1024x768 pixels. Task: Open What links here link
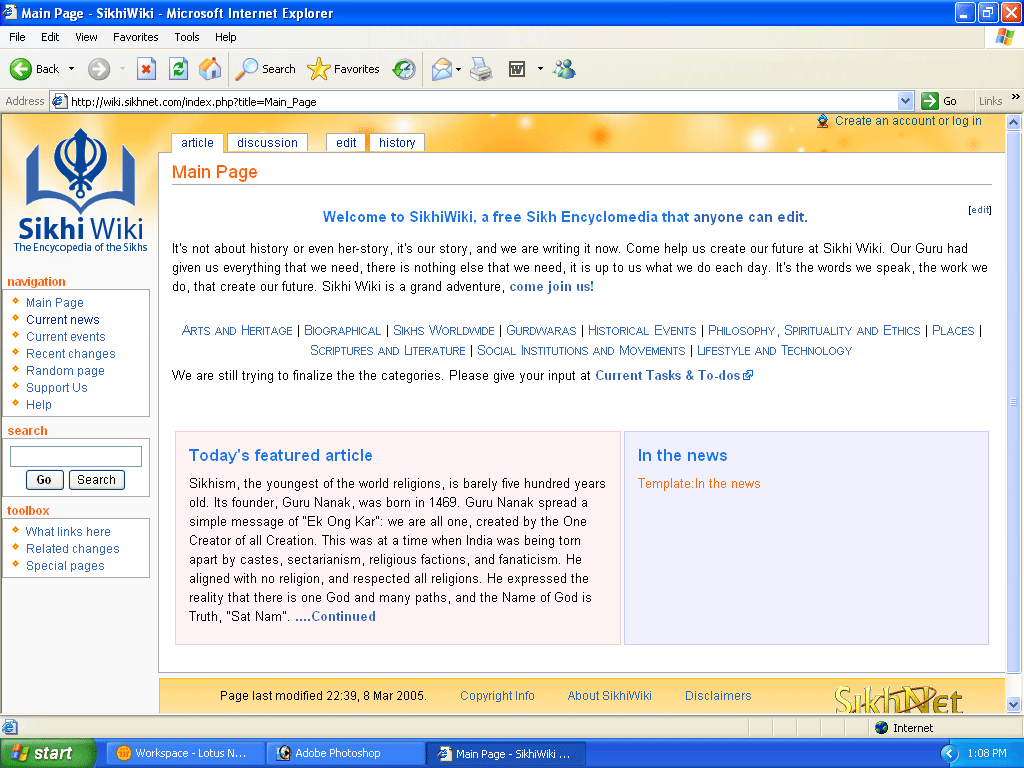[68, 532]
